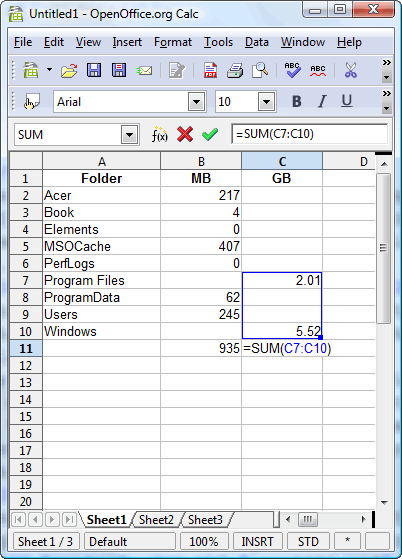Go to last sheet navigation arrow
This screenshot has width=402, height=559.
69,519
